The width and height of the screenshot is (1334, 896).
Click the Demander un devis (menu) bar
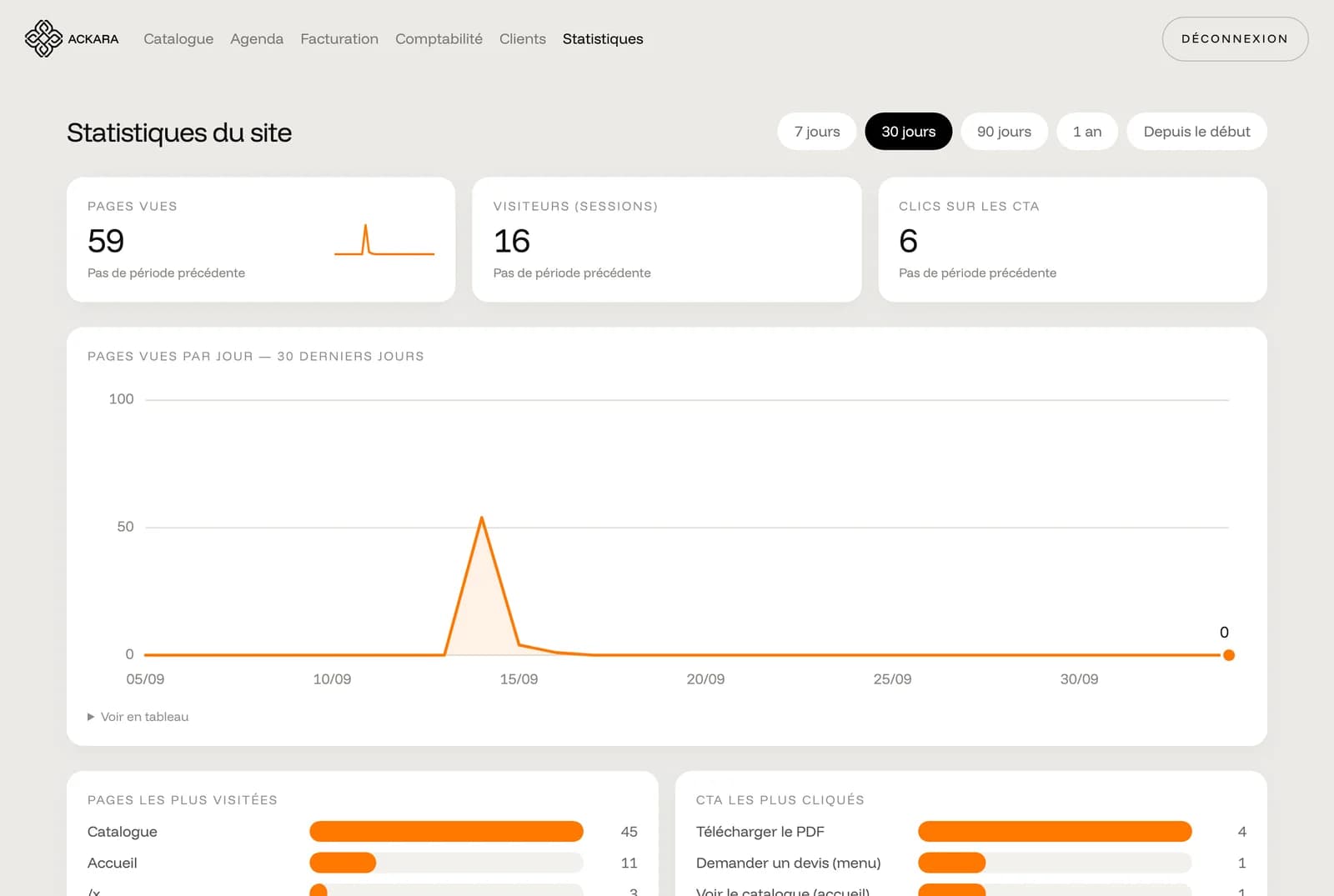tap(1055, 863)
